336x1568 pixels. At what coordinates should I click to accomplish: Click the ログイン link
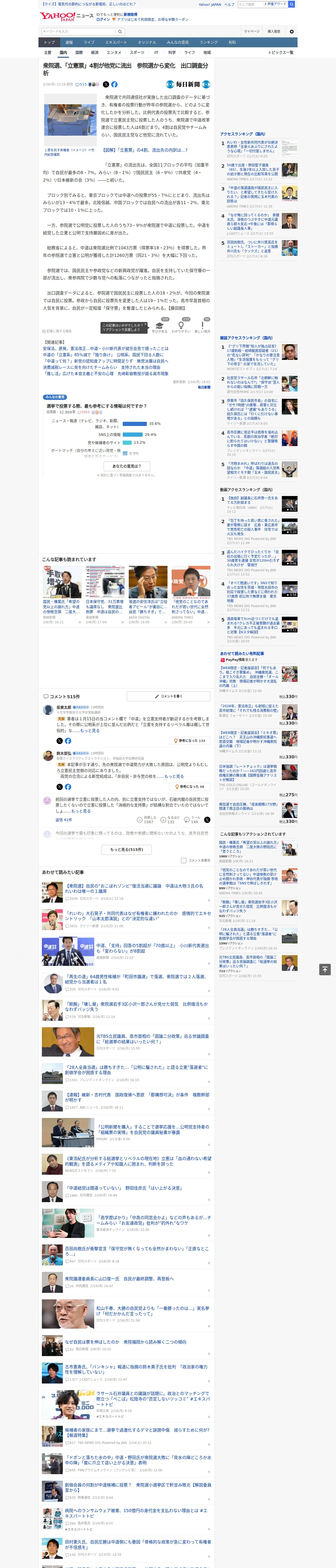(103, 20)
